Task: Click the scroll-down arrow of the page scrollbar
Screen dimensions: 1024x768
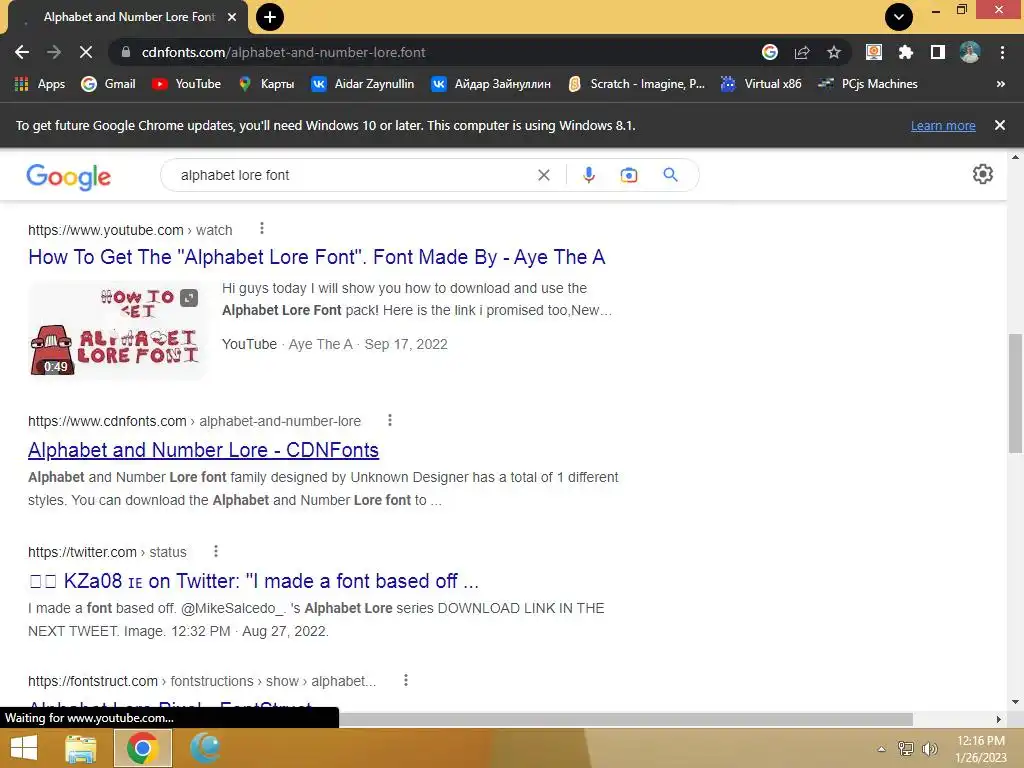Action: pos(1015,702)
